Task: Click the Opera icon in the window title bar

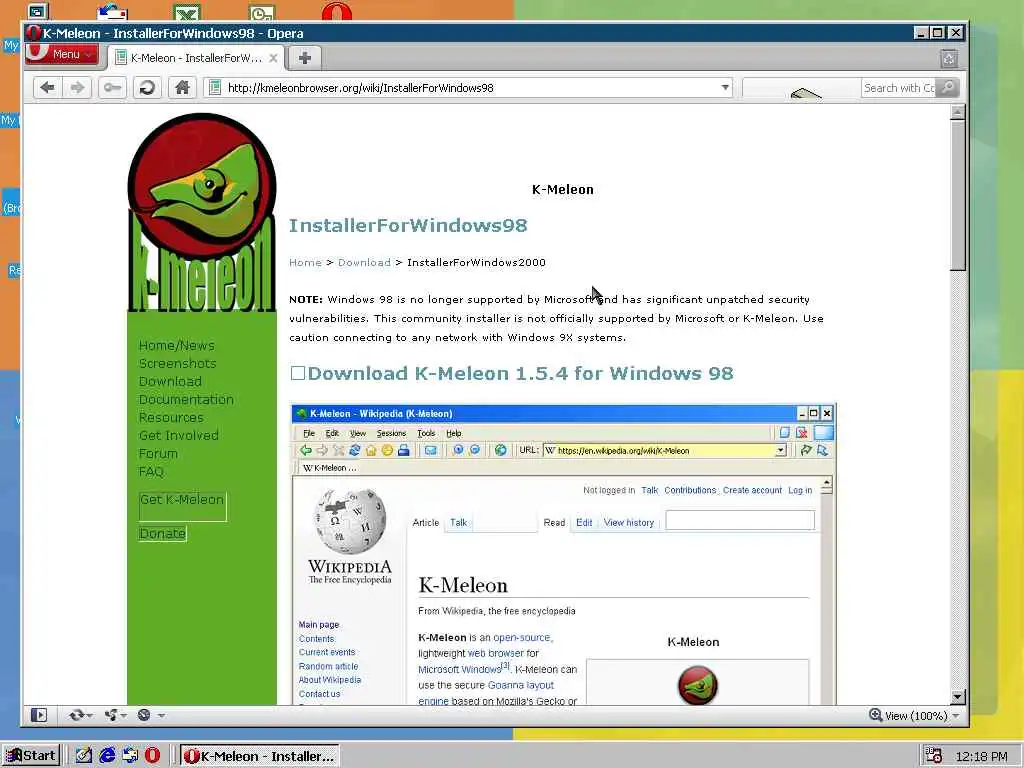Action: pyautogui.click(x=33, y=33)
